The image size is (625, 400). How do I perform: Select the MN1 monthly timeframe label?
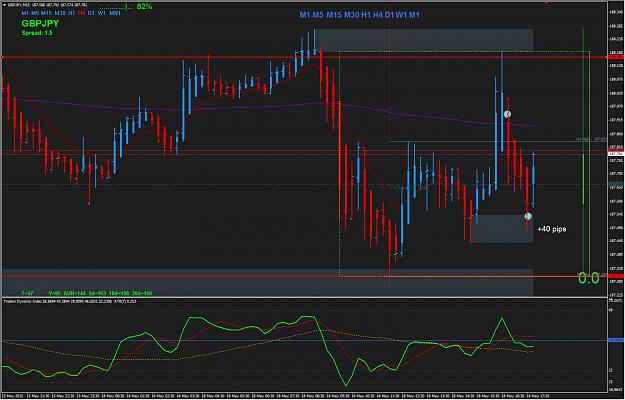pyautogui.click(x=115, y=13)
